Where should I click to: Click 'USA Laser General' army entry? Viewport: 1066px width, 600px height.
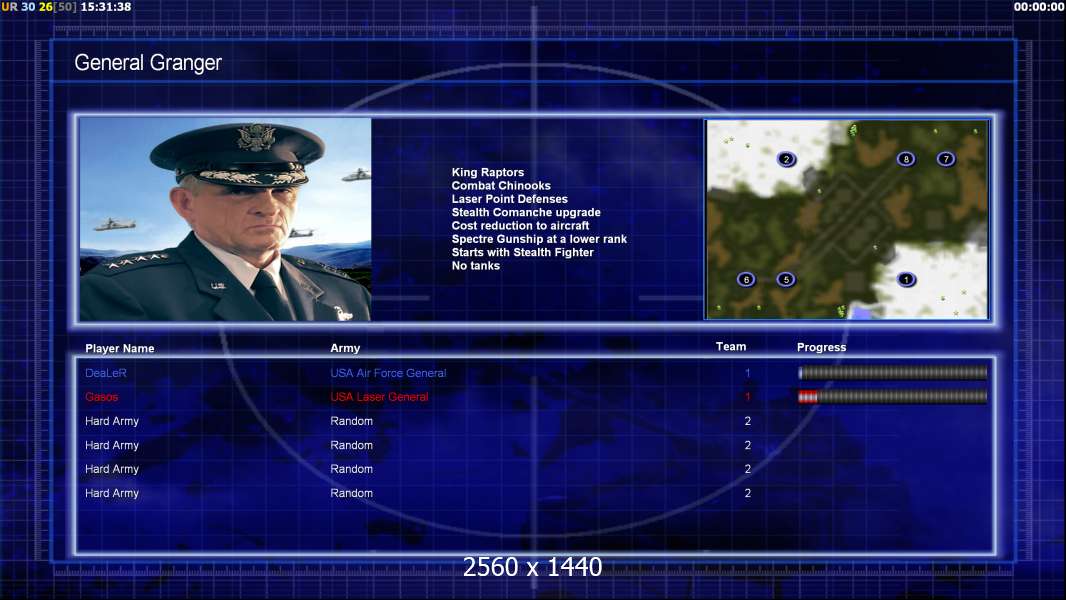tap(379, 397)
